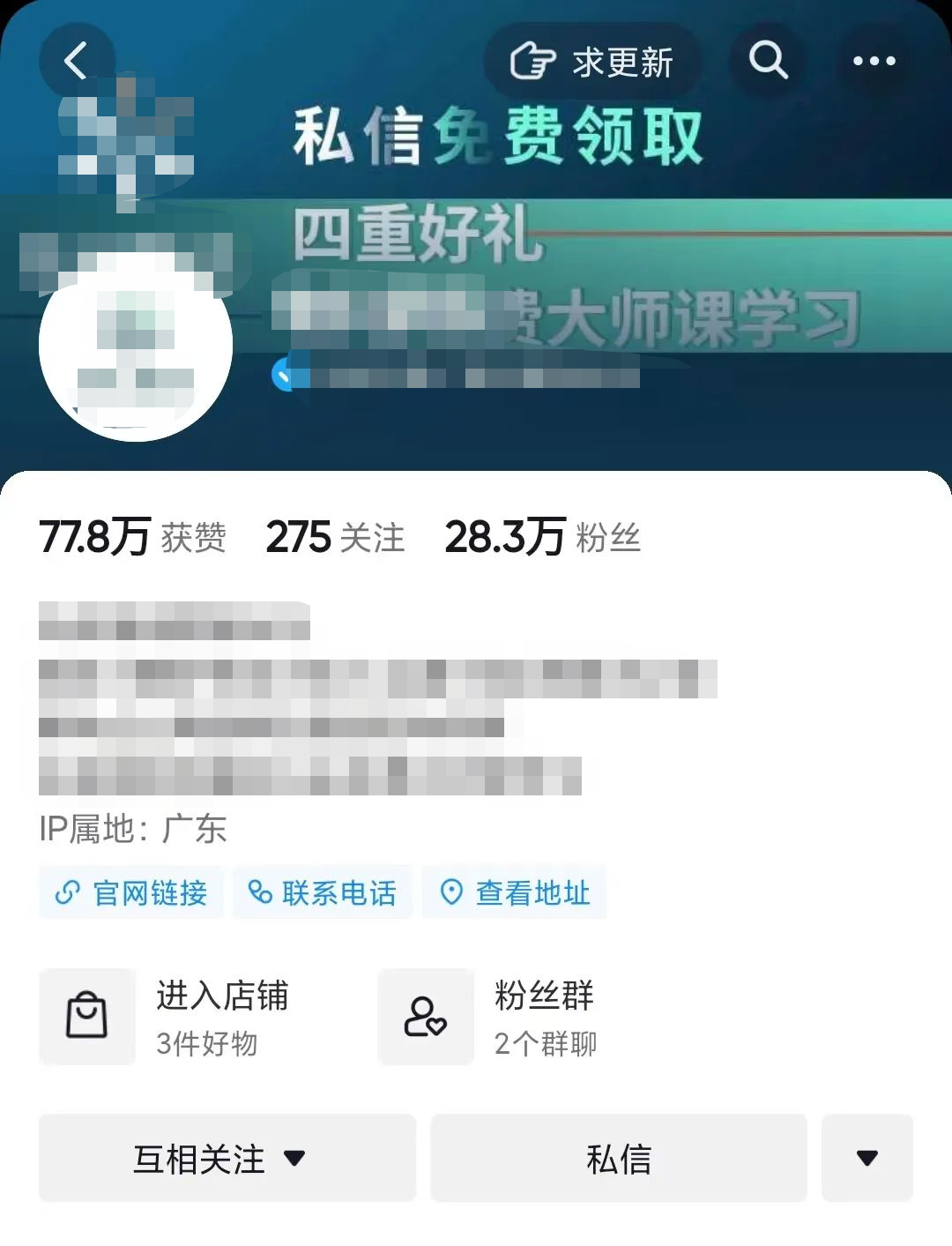View the 28.3万 粉丝 followers list

543,537
